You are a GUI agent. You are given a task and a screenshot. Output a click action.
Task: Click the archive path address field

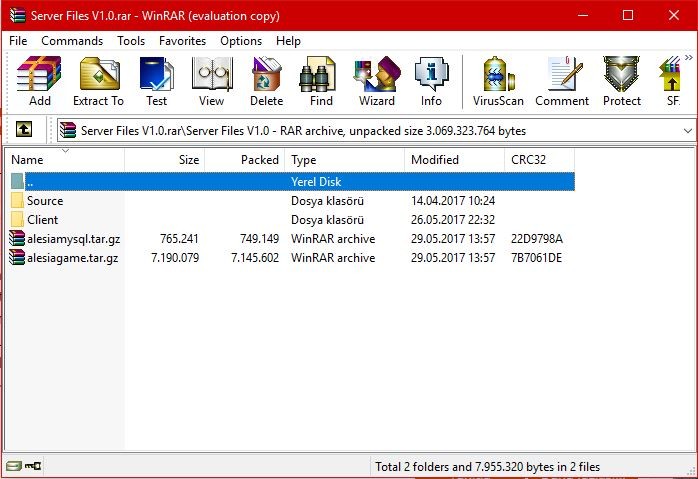[x=376, y=130]
